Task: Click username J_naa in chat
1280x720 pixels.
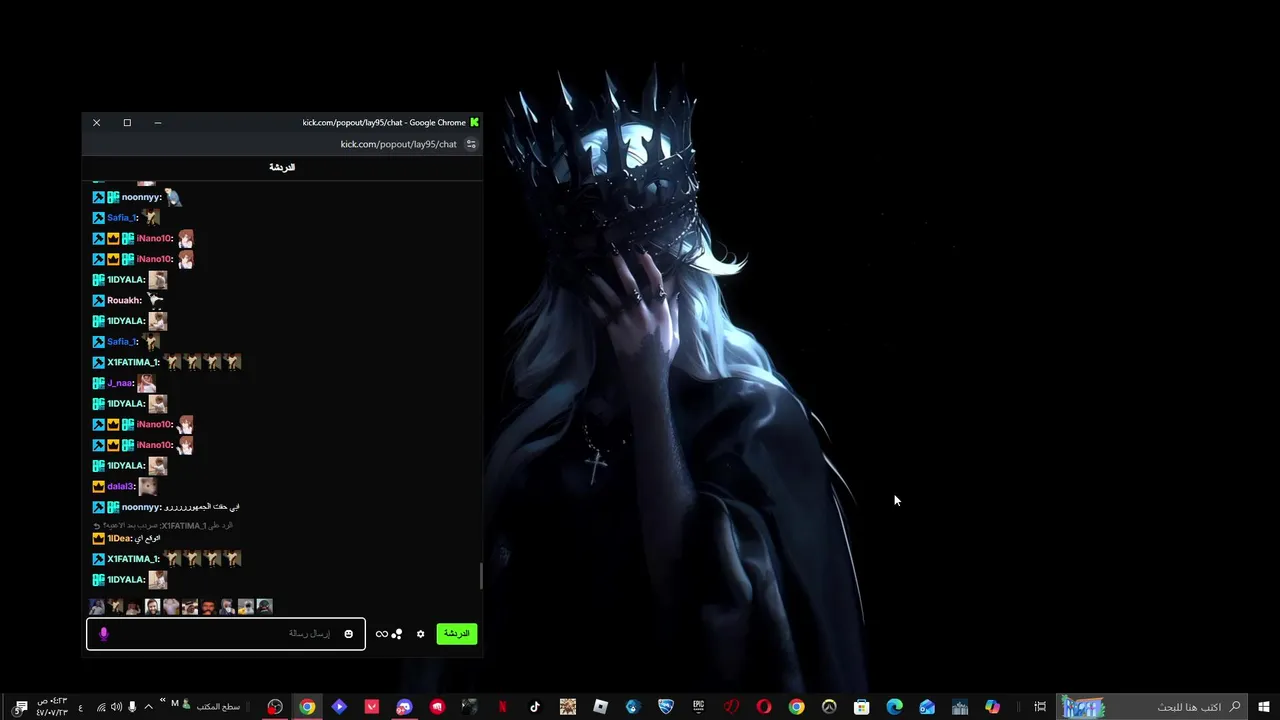Action: (x=120, y=383)
